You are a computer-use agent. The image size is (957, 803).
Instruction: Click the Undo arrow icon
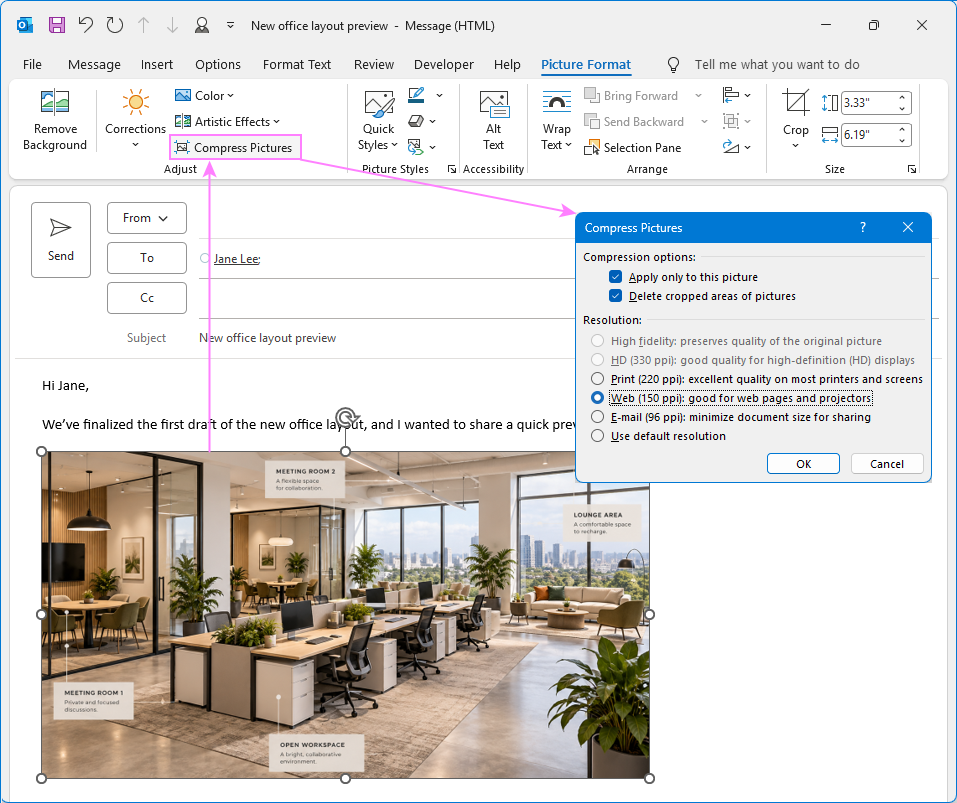[85, 25]
